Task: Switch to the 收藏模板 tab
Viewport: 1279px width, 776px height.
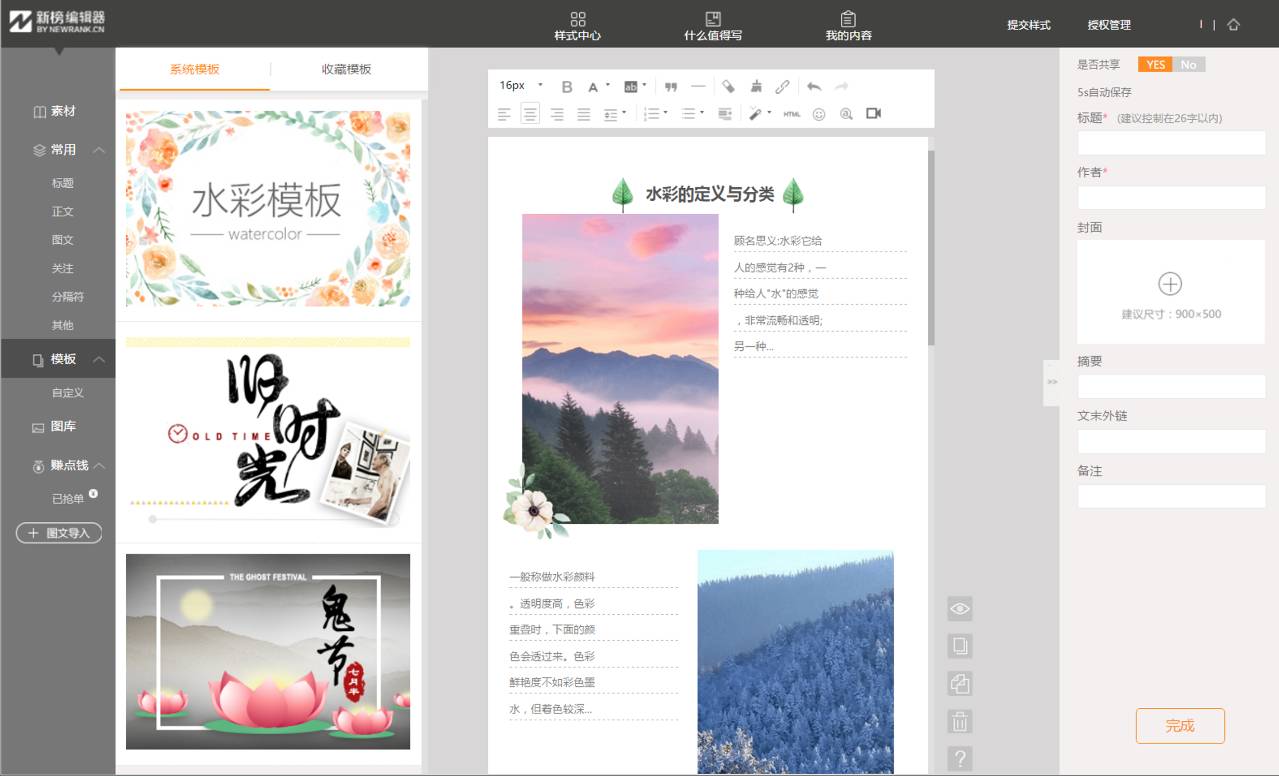Action: coord(346,69)
